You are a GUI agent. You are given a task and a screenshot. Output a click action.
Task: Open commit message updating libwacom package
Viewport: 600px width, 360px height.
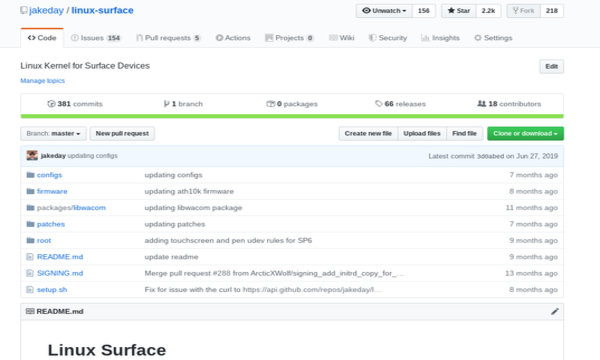(193, 208)
